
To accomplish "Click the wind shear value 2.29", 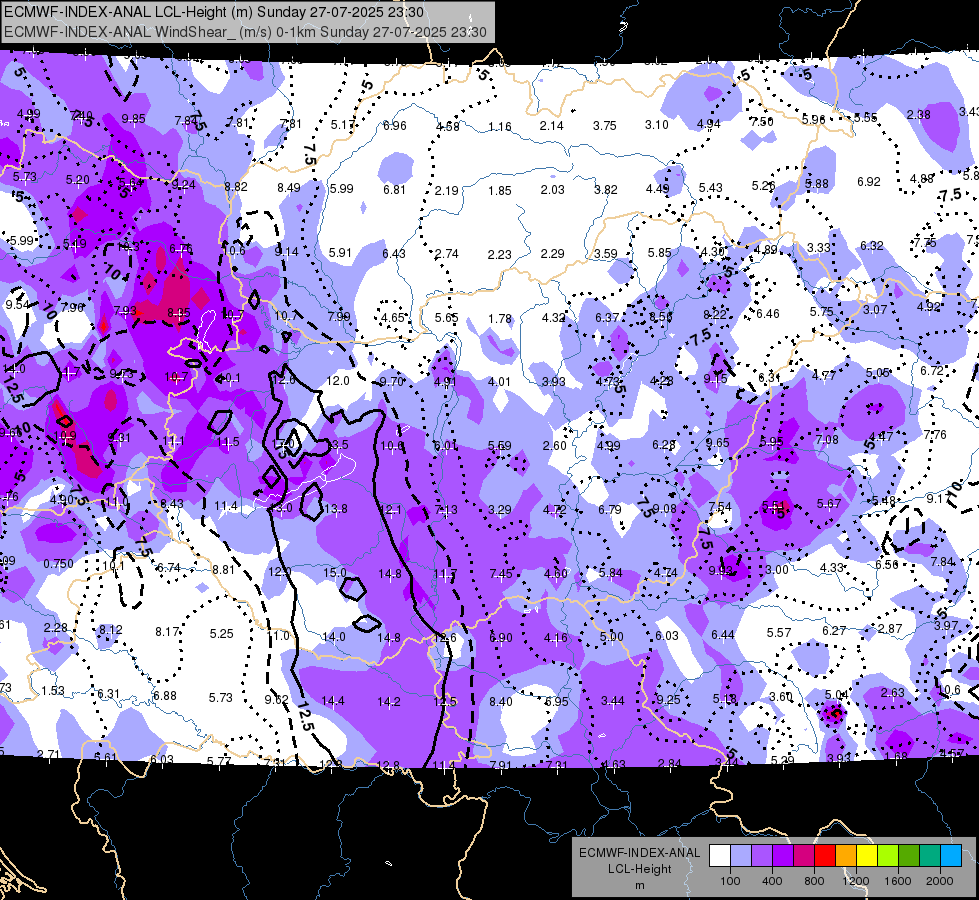I will coord(553,254).
